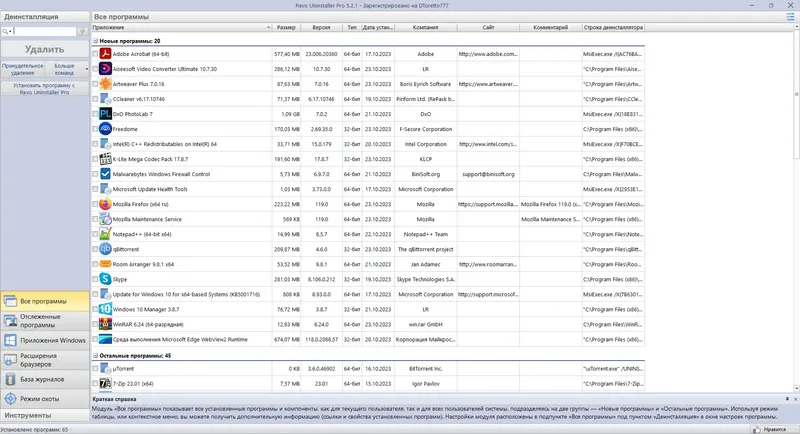Click the Aiseesoft Video Converter icon

[105, 69]
